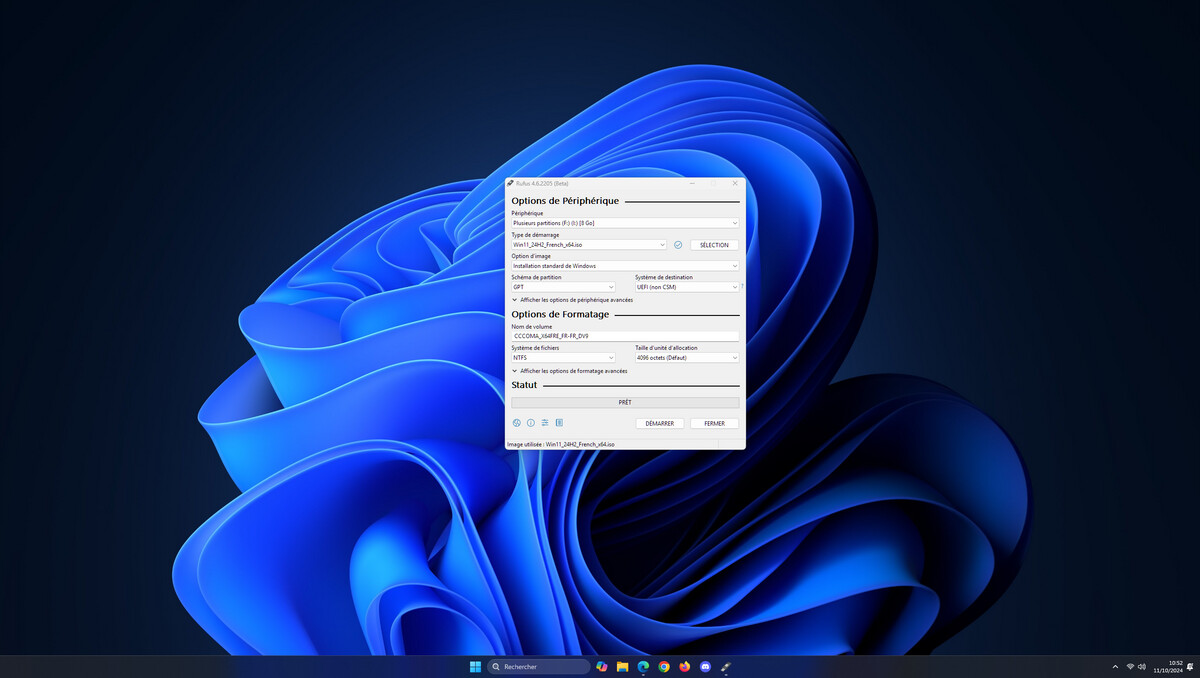Screen dimensions: 1200x678
Task: Open File Explorer from the taskbar
Action: coord(622,666)
